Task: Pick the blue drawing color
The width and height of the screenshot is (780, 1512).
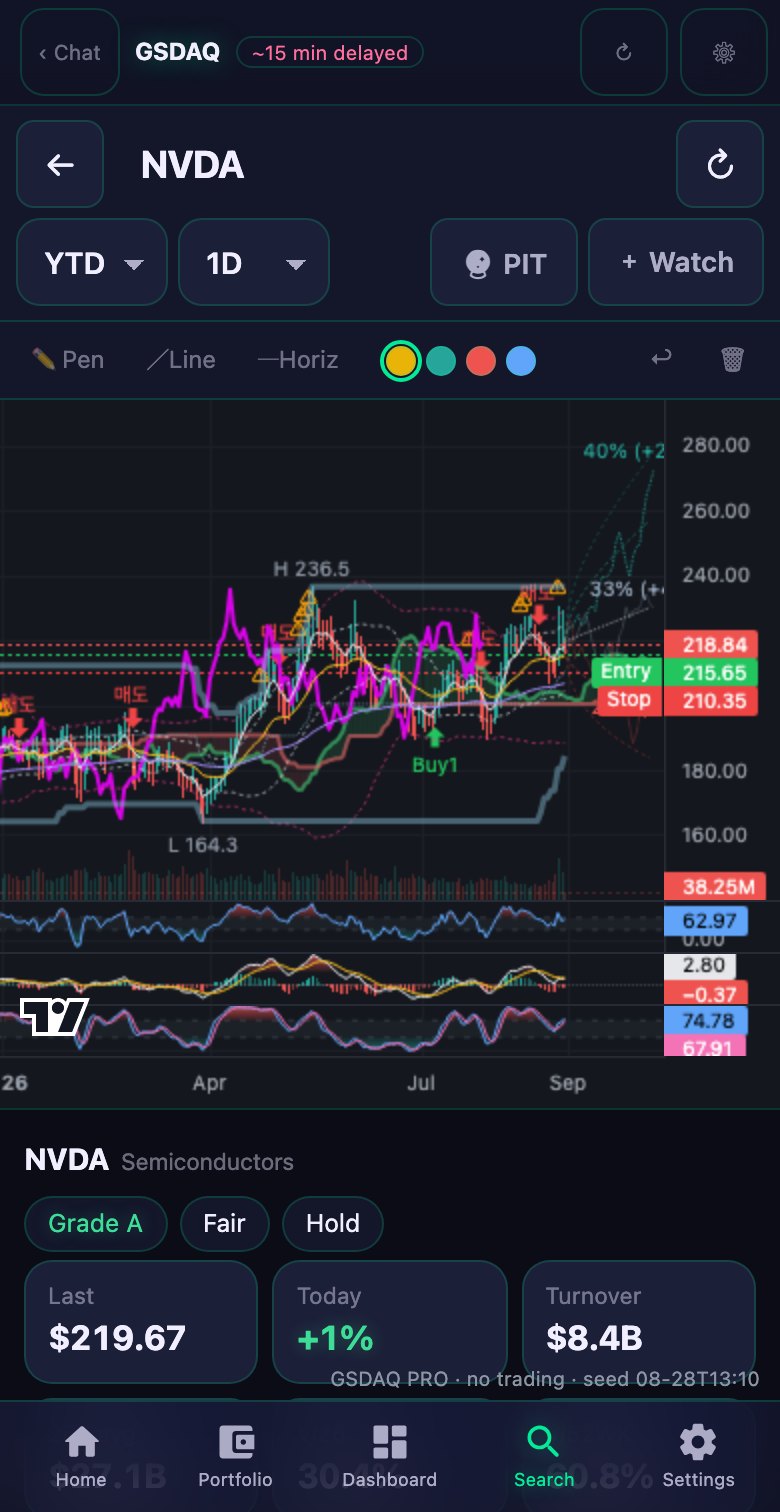Action: (521, 361)
